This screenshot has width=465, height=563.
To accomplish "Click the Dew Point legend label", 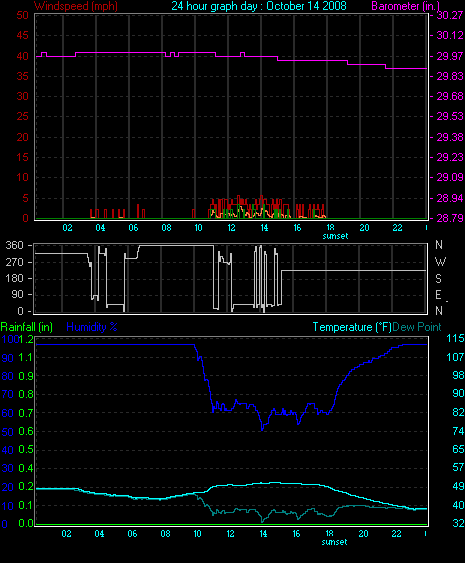I will 417,327.
